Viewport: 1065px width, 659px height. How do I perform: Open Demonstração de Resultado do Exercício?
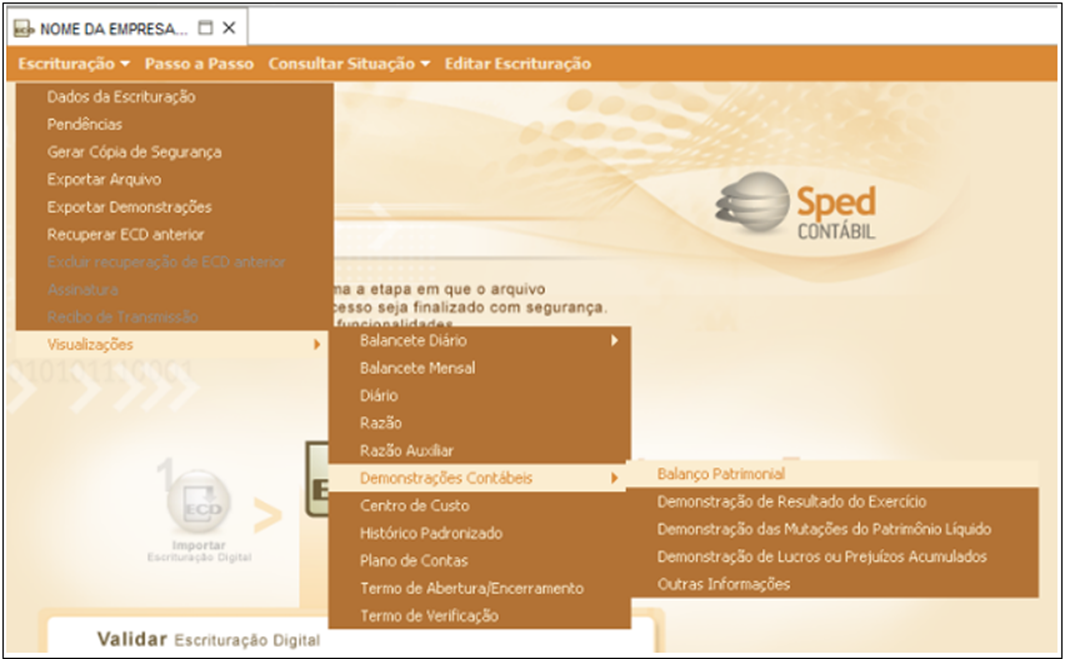pos(791,502)
